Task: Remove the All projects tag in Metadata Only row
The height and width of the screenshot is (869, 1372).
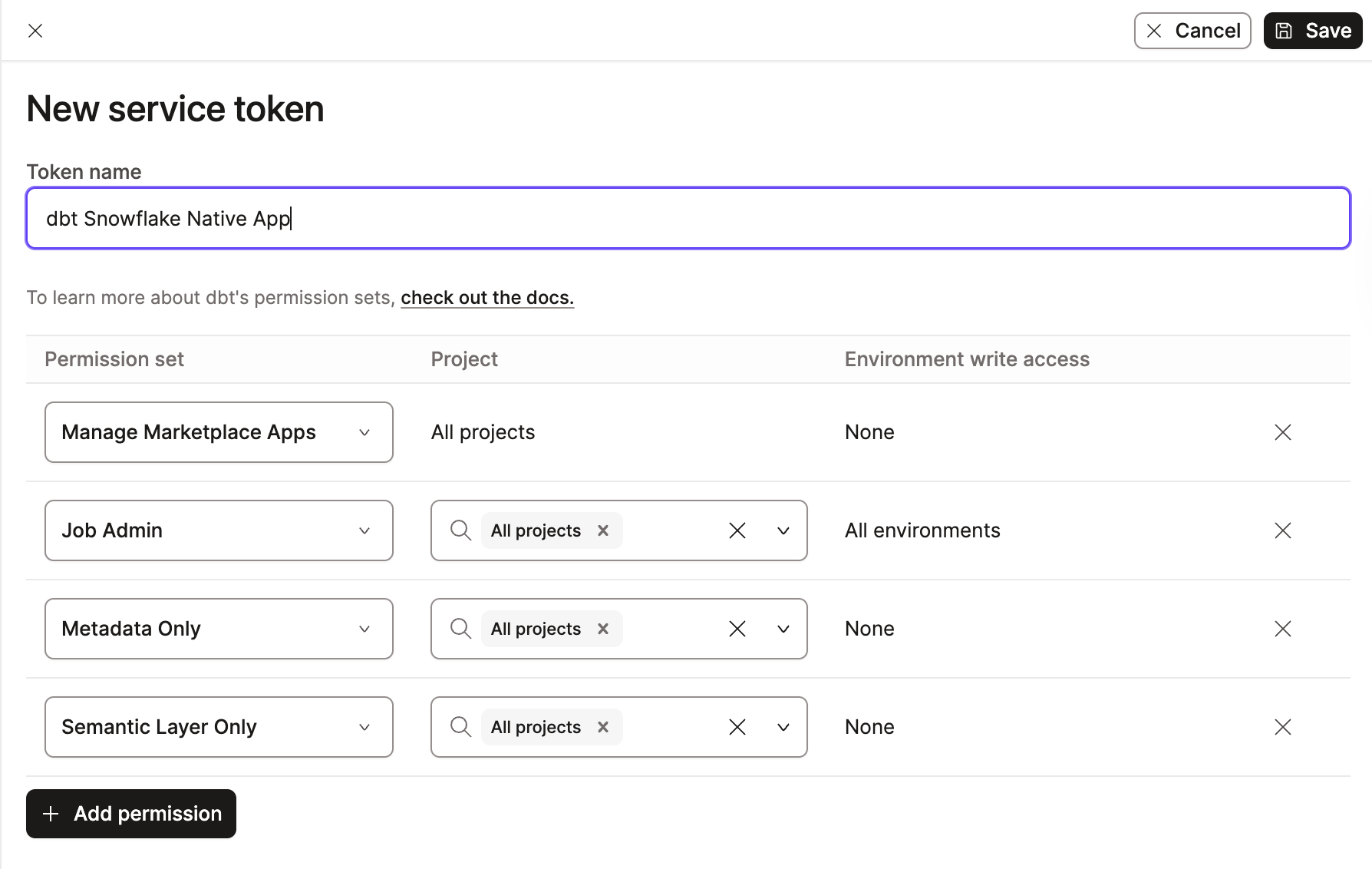Action: coord(603,629)
